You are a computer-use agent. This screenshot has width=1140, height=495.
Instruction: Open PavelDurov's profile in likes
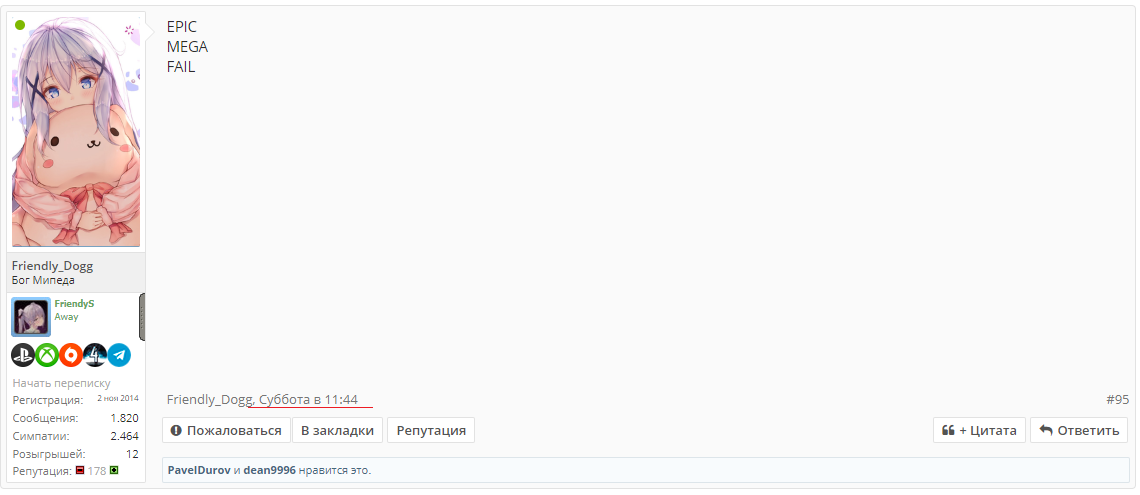198,470
